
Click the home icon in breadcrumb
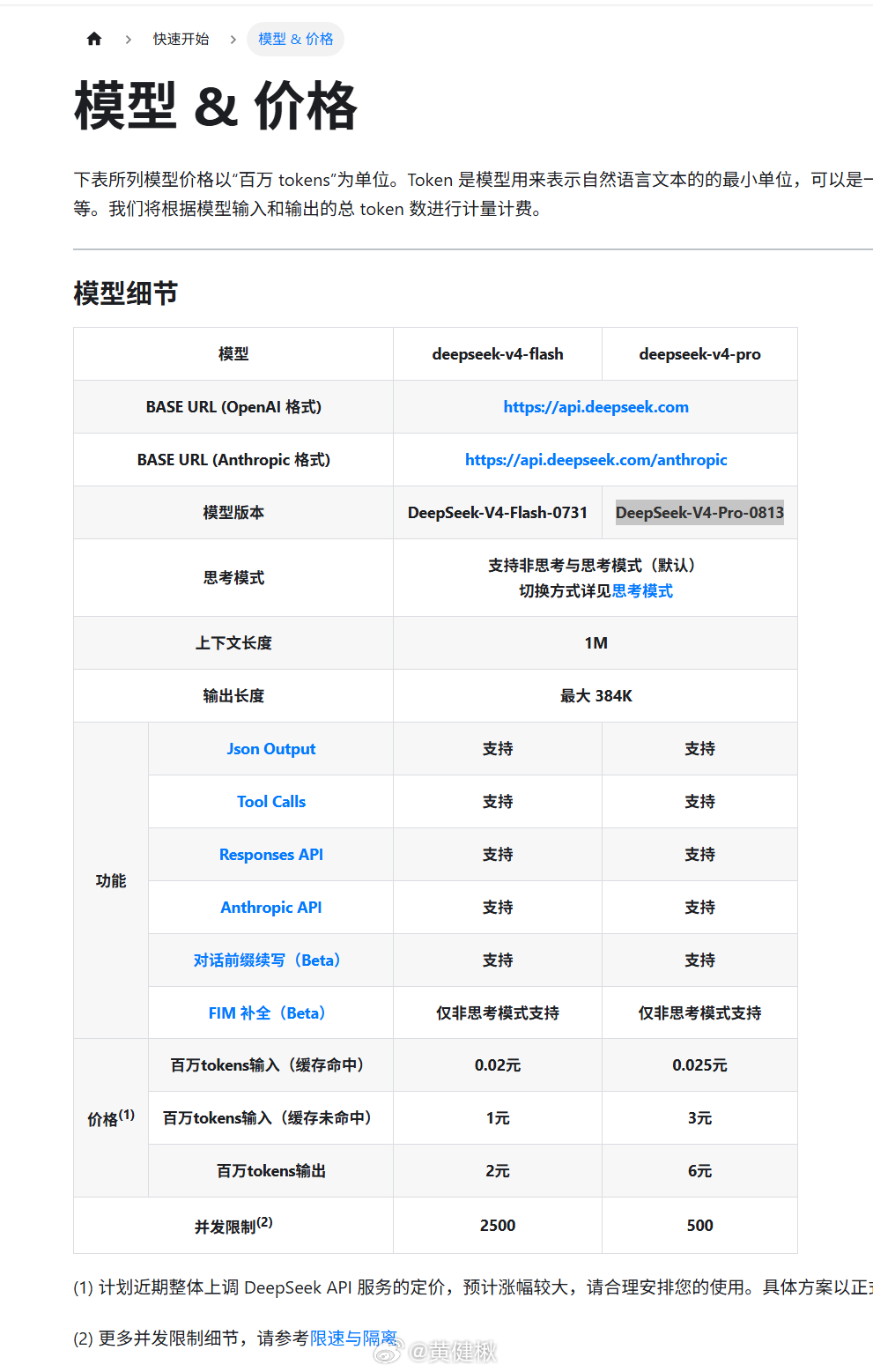(94, 39)
